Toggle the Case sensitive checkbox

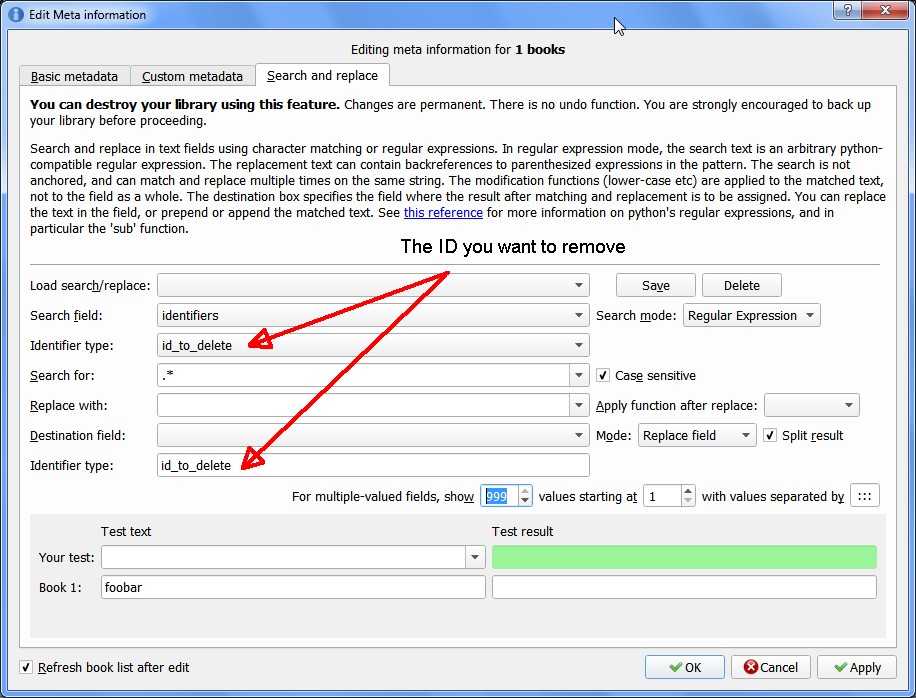(x=603, y=375)
